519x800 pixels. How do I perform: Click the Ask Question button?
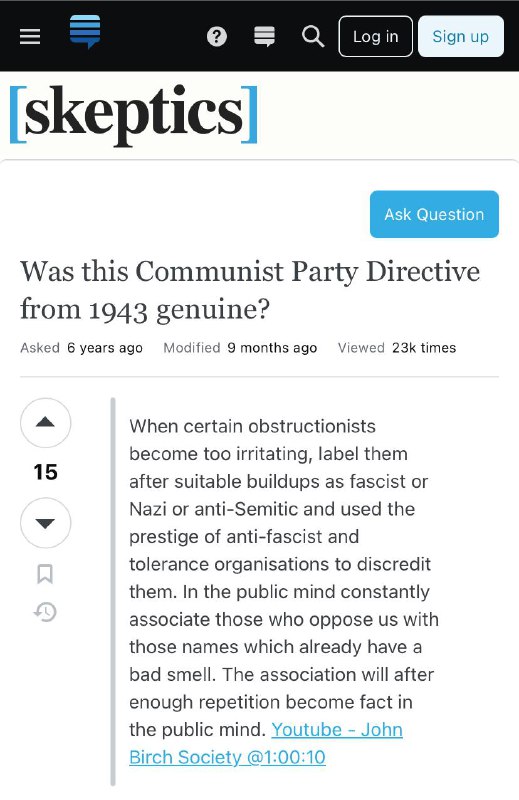point(434,214)
